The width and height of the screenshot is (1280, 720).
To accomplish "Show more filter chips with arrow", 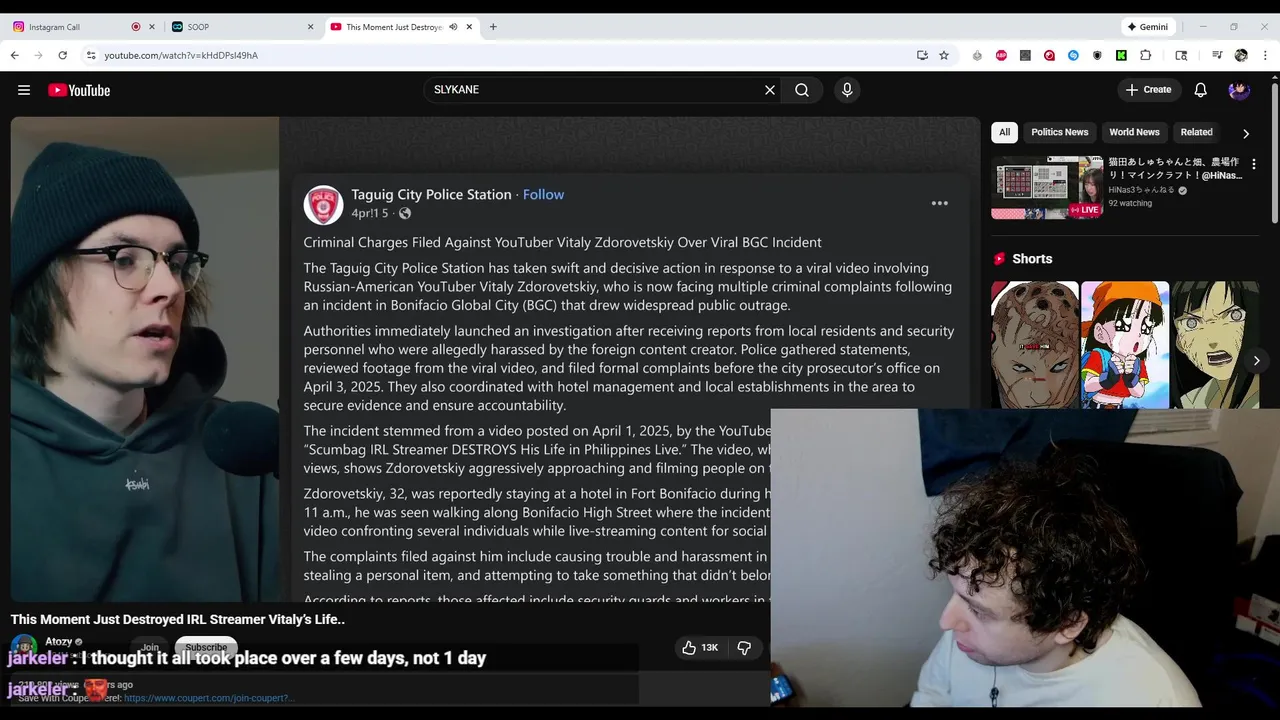I will pos(1246,133).
